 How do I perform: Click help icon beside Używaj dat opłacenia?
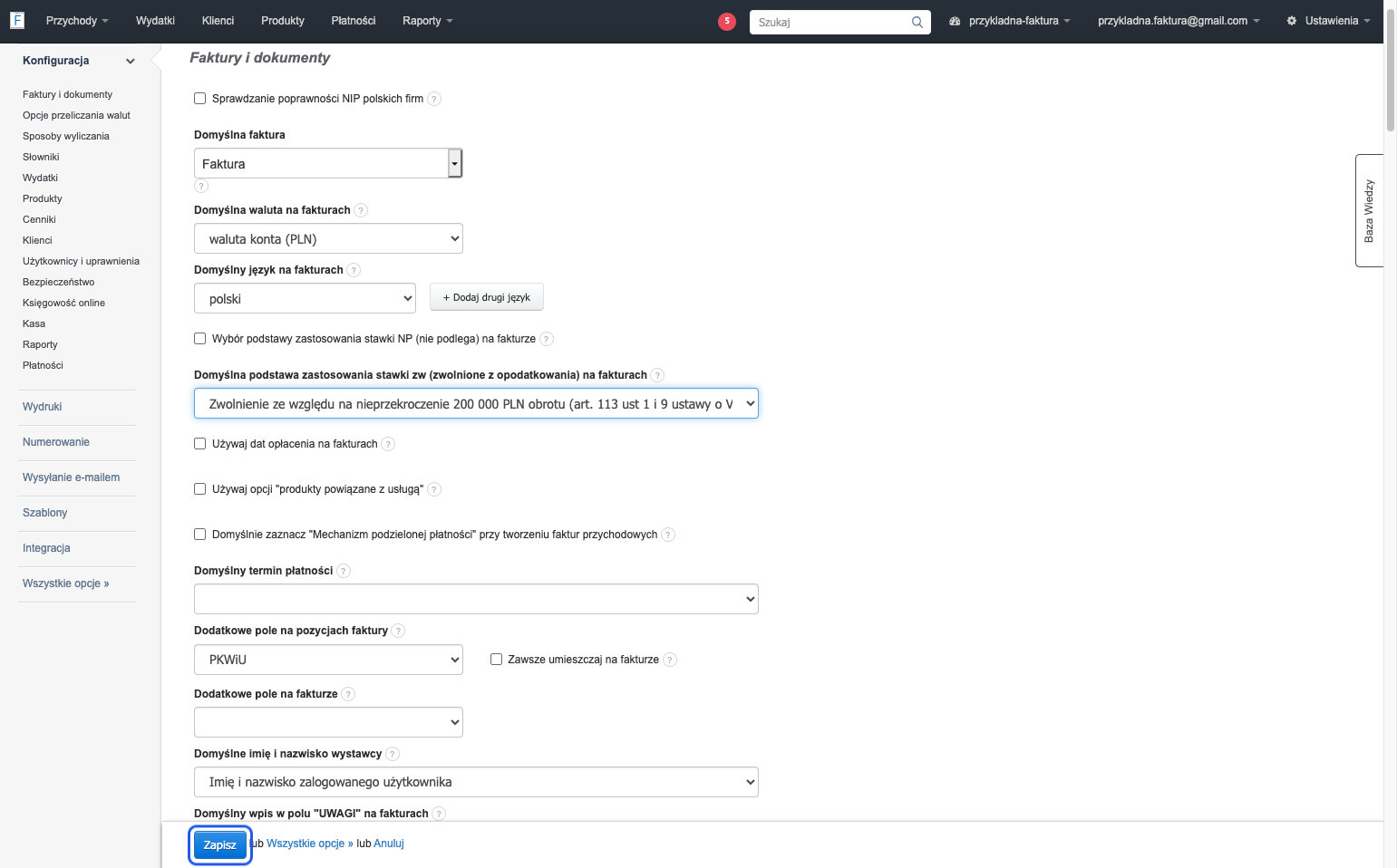(388, 444)
